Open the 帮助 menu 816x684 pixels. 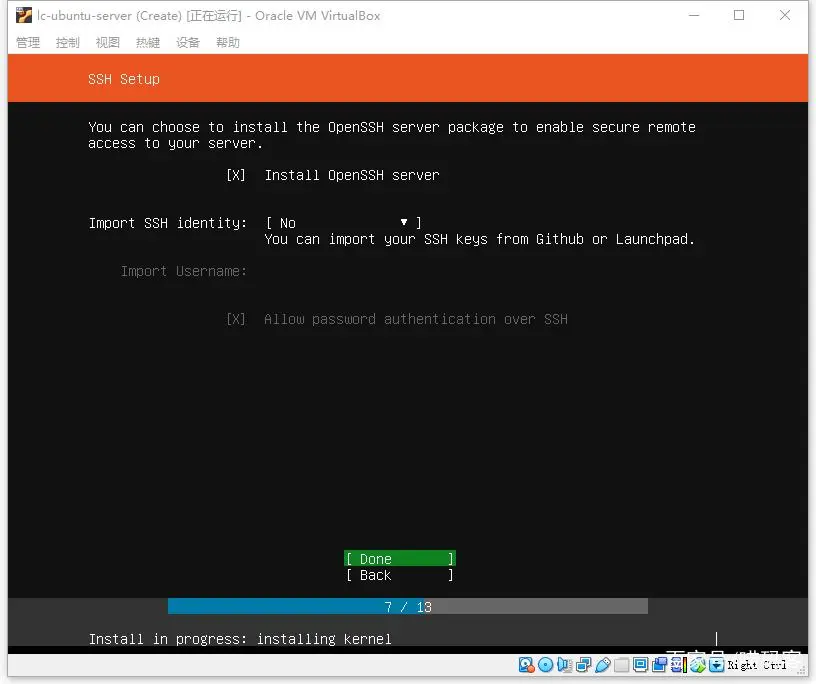[228, 43]
